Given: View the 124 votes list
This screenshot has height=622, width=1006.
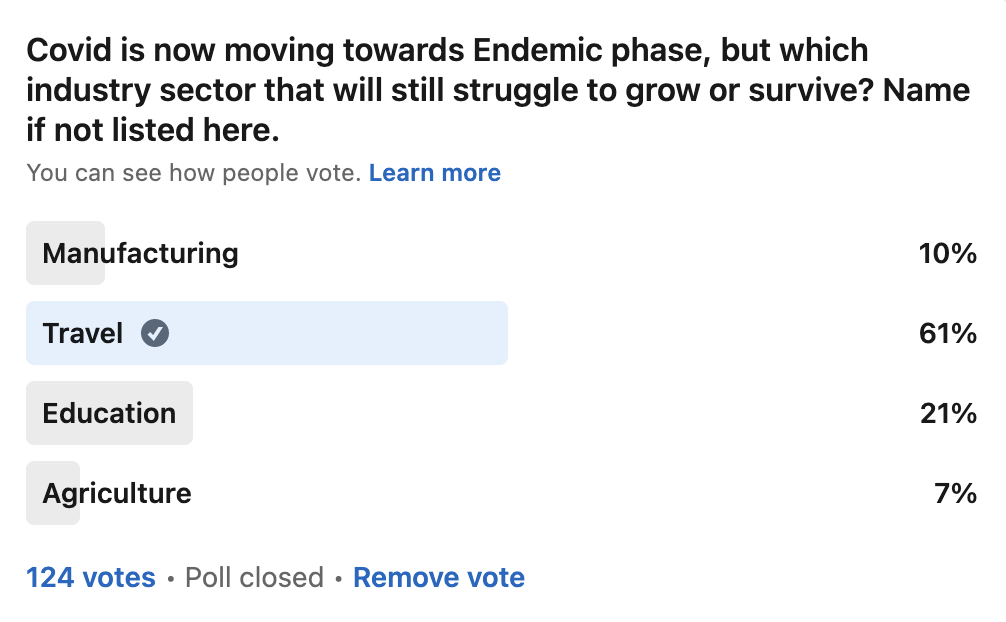Looking at the screenshot, I should click(x=91, y=577).
